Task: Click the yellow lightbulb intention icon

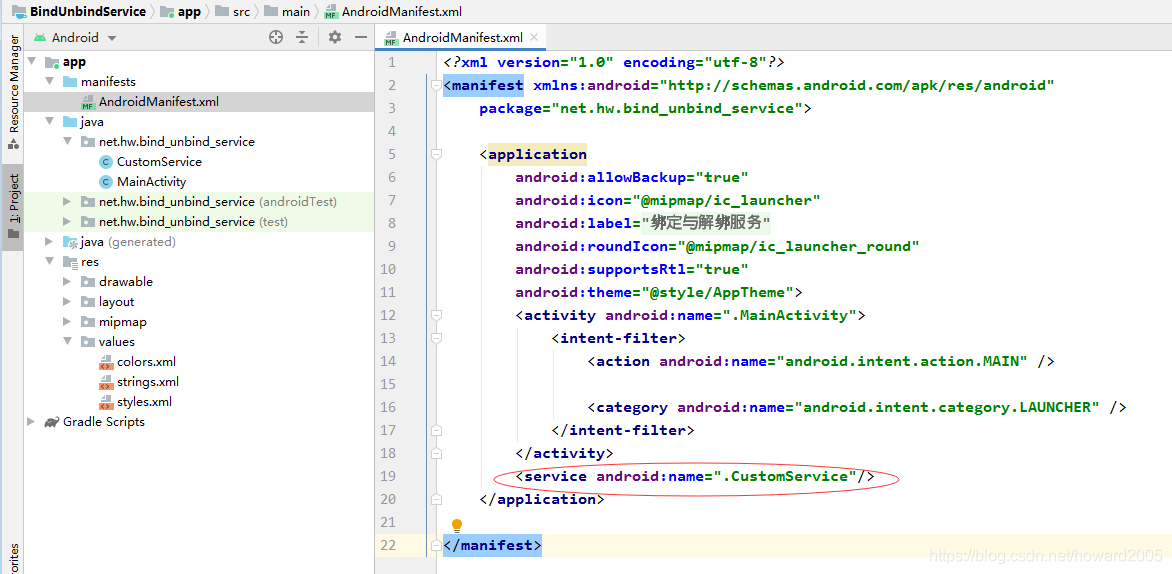Action: (457, 526)
